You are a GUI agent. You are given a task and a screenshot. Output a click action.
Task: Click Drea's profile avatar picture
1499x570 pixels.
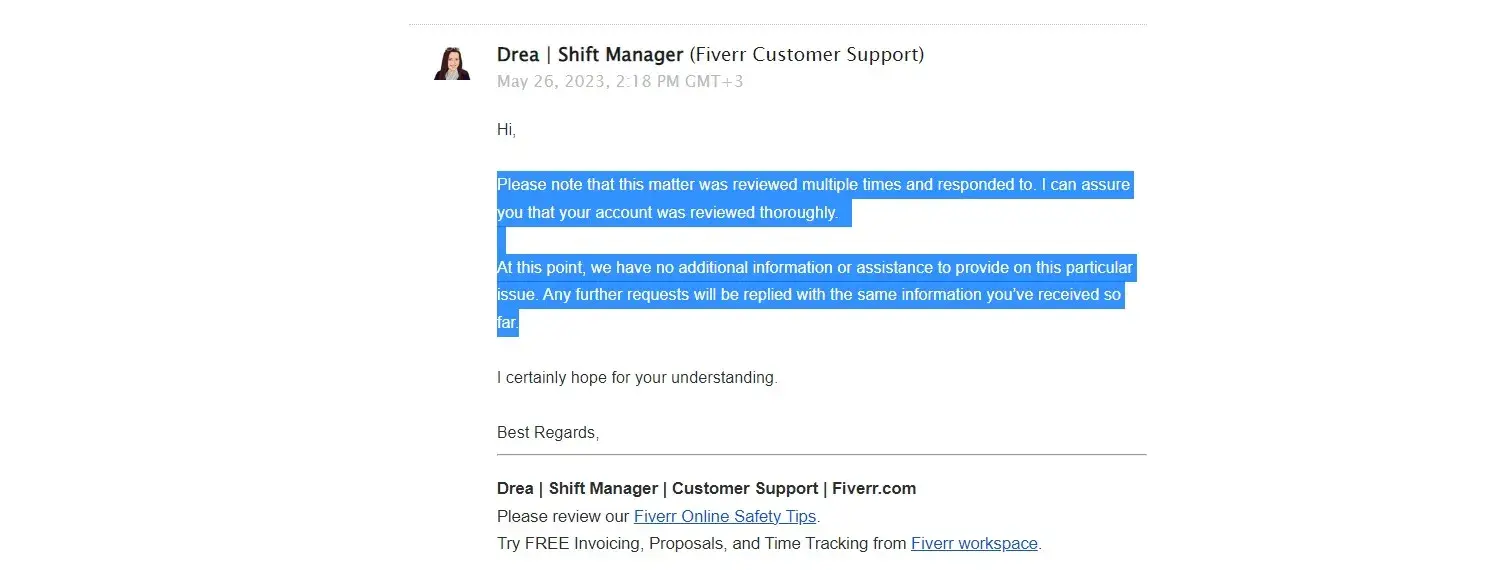coord(452,63)
